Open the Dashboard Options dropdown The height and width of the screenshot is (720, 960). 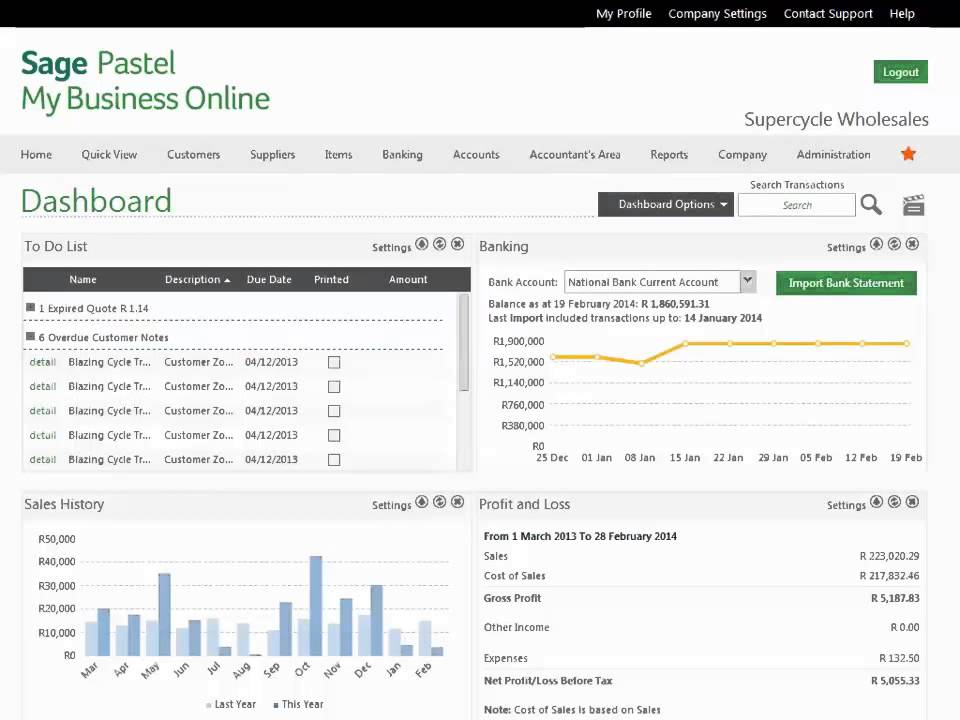(x=667, y=204)
